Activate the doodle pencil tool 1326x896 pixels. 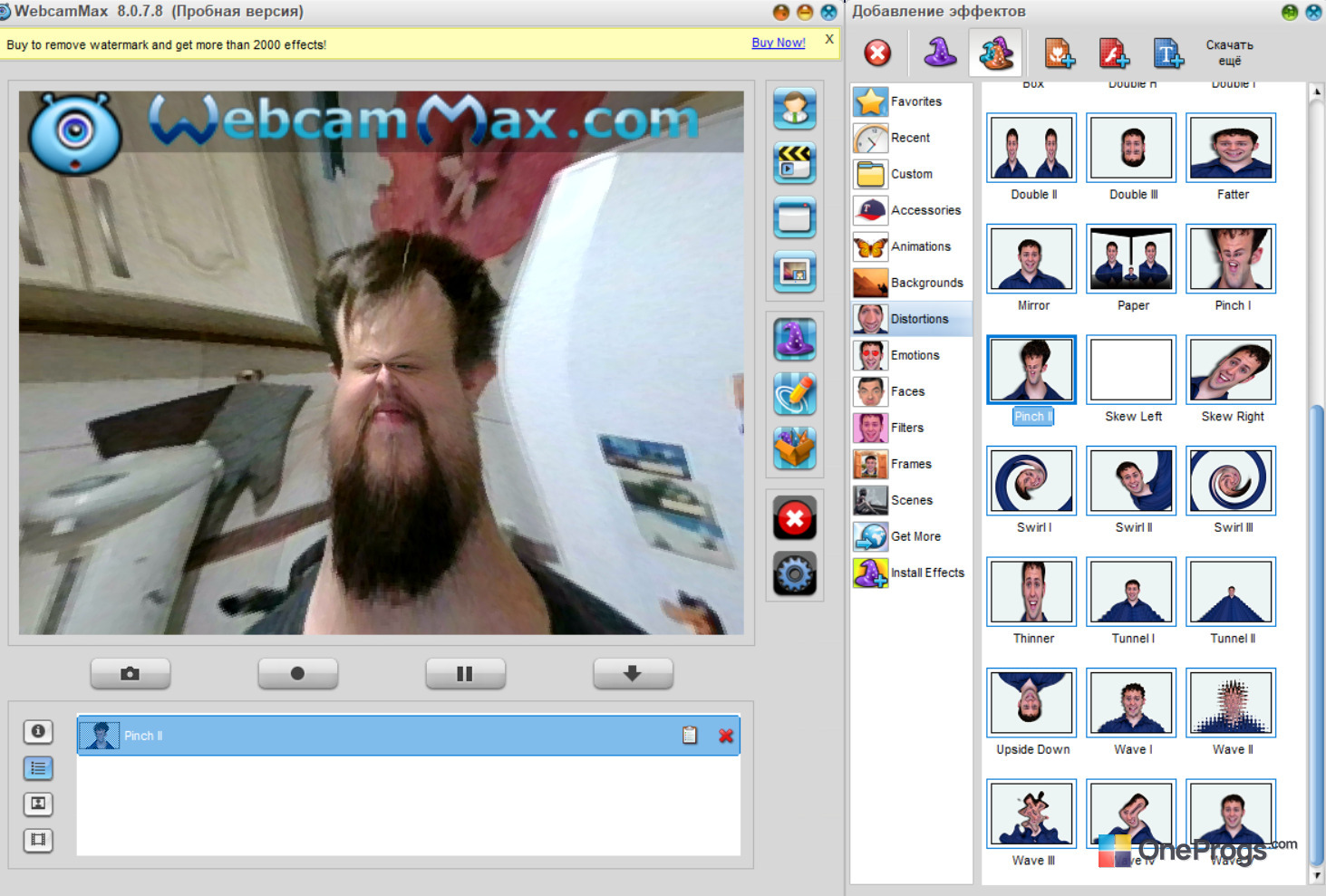pyautogui.click(x=795, y=394)
